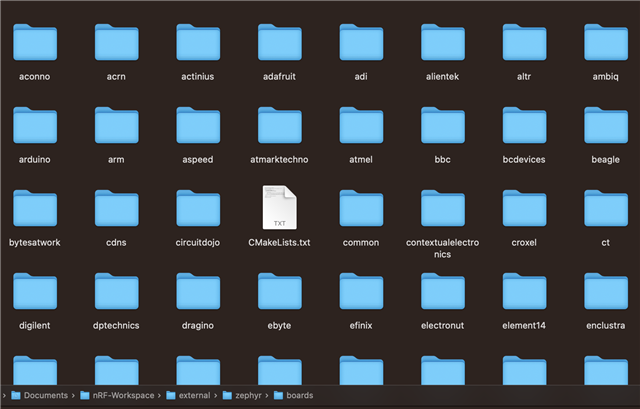Open the croxel folder

point(524,209)
